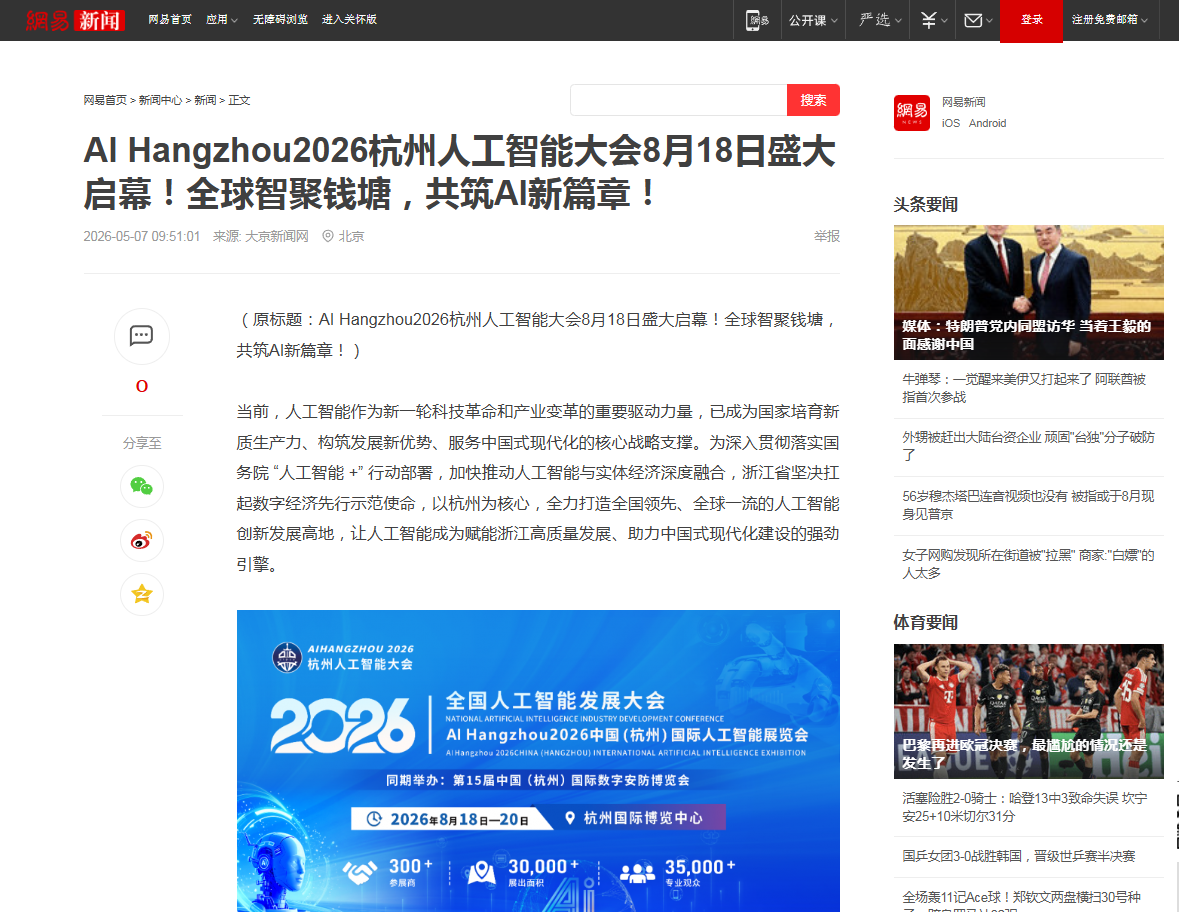Open the 注册免费邮箱 dropdown

(1110, 20)
